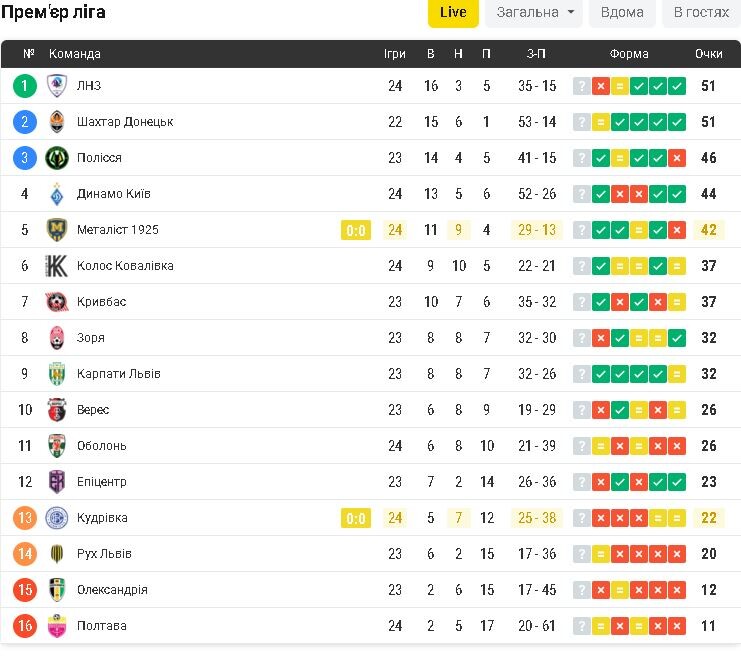Click the Шахтар Донецьк club crest
The width and height of the screenshot is (741, 668).
click(57, 122)
